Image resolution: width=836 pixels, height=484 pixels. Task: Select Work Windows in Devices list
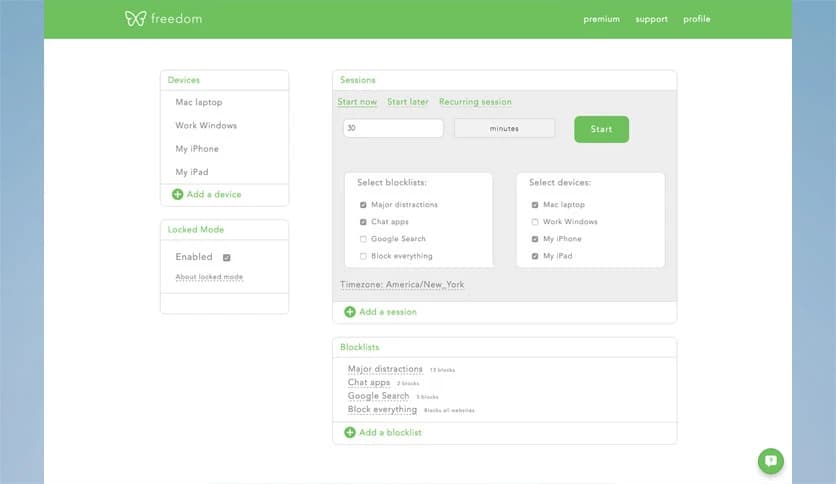tap(206, 125)
